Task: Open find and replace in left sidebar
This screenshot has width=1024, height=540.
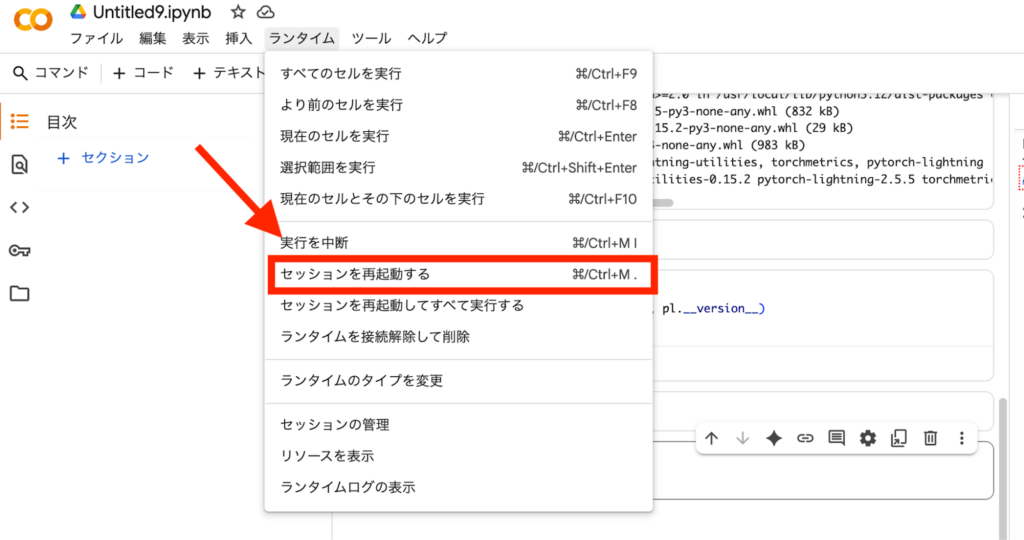Action: [19, 165]
